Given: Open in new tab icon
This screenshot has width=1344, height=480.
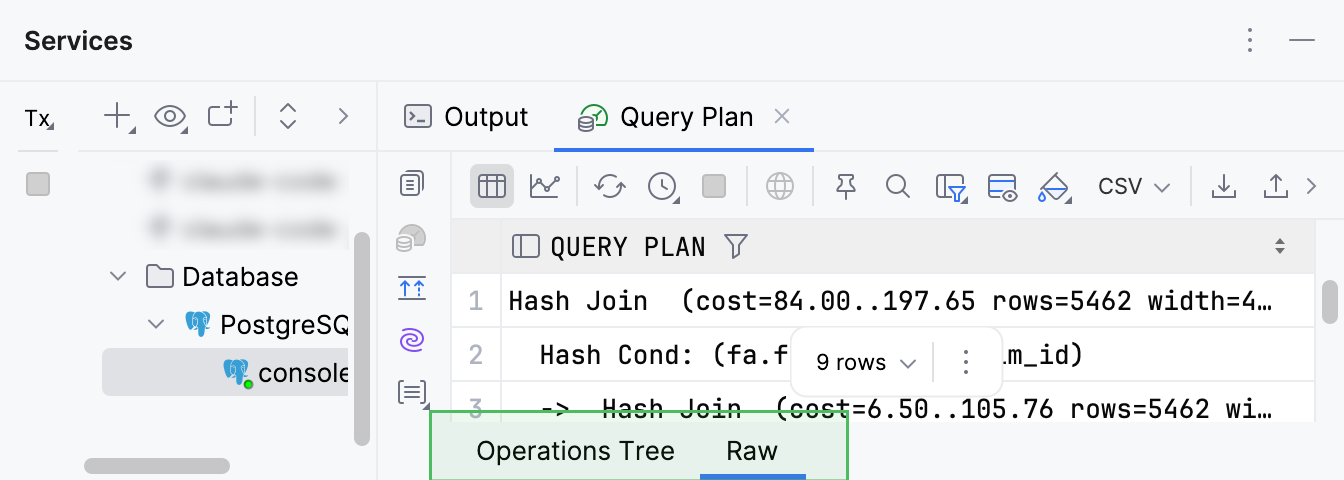Looking at the screenshot, I should [x=223, y=116].
